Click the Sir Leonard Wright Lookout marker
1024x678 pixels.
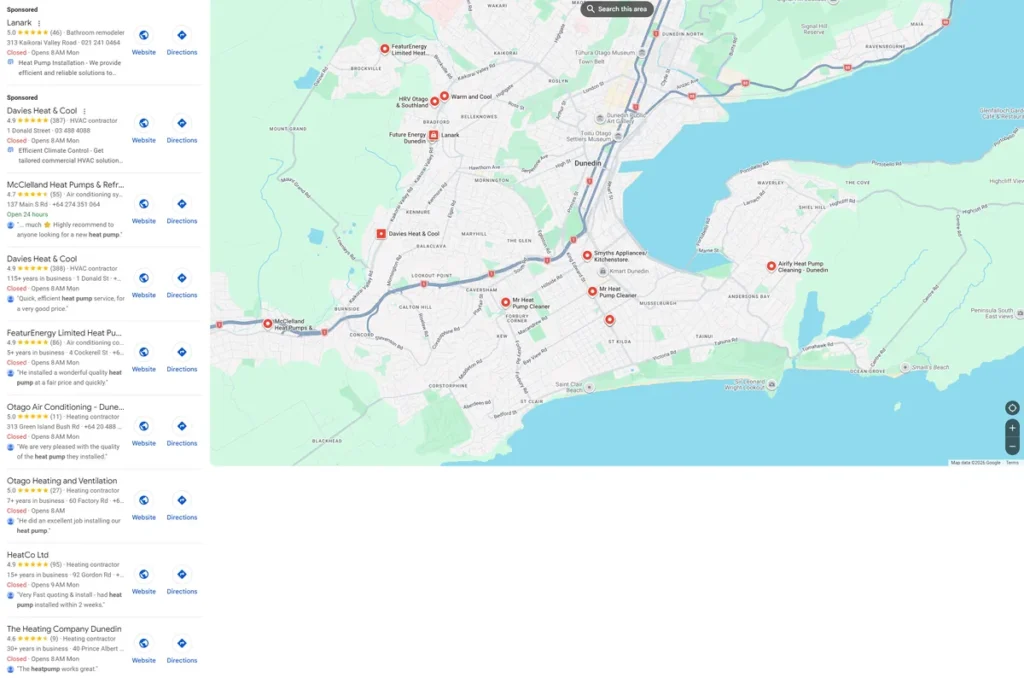coord(772,385)
